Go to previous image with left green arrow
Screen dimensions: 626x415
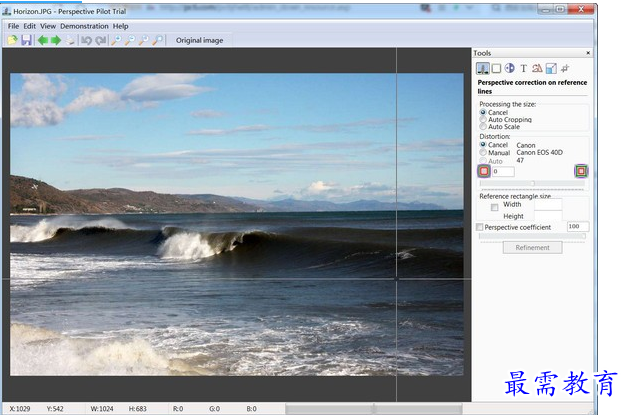(x=42, y=40)
